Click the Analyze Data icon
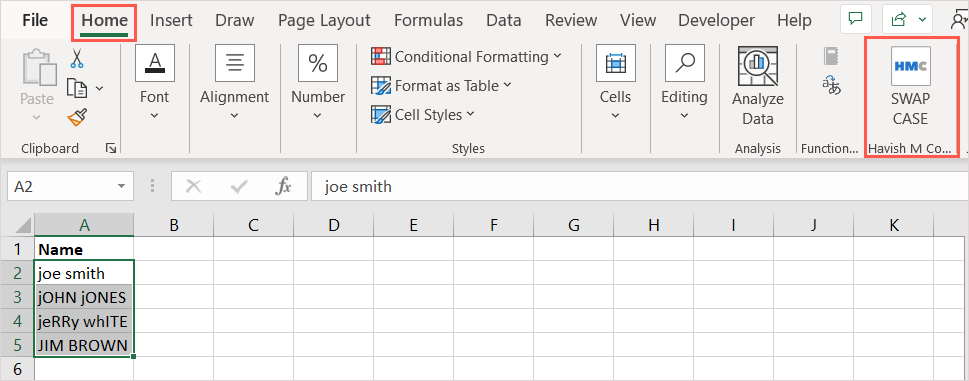969x381 pixels. pos(758,65)
